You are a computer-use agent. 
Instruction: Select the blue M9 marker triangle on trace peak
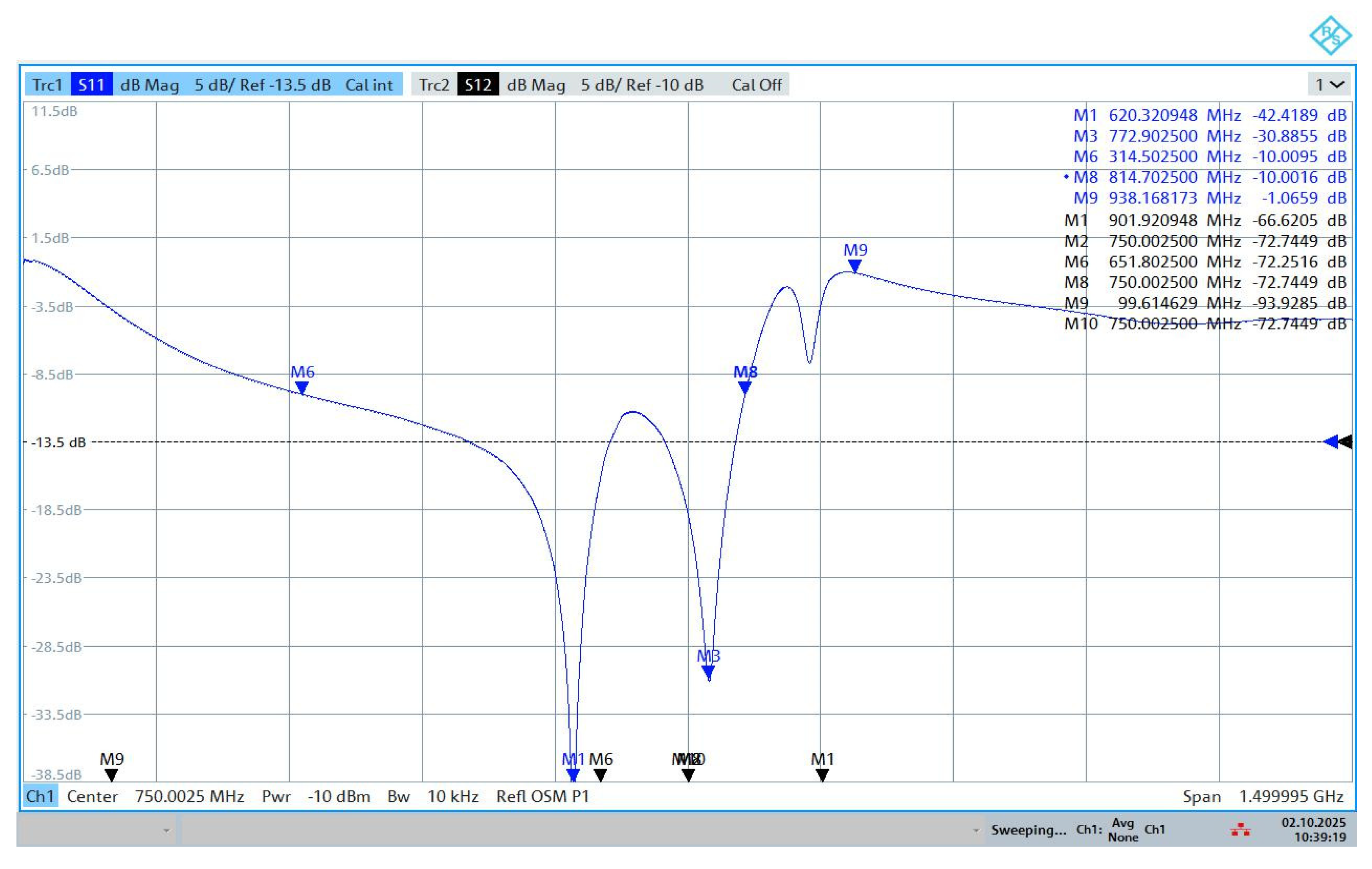click(854, 265)
